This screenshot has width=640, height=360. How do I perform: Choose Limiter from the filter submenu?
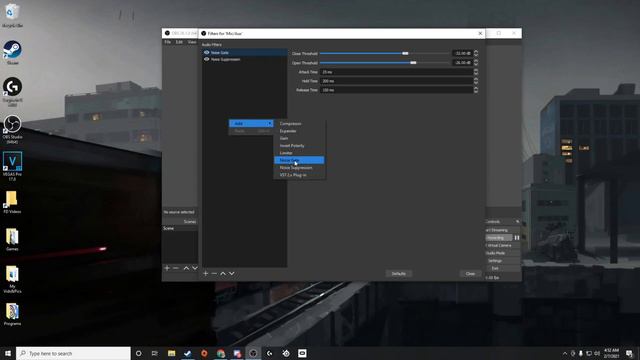(x=299, y=153)
